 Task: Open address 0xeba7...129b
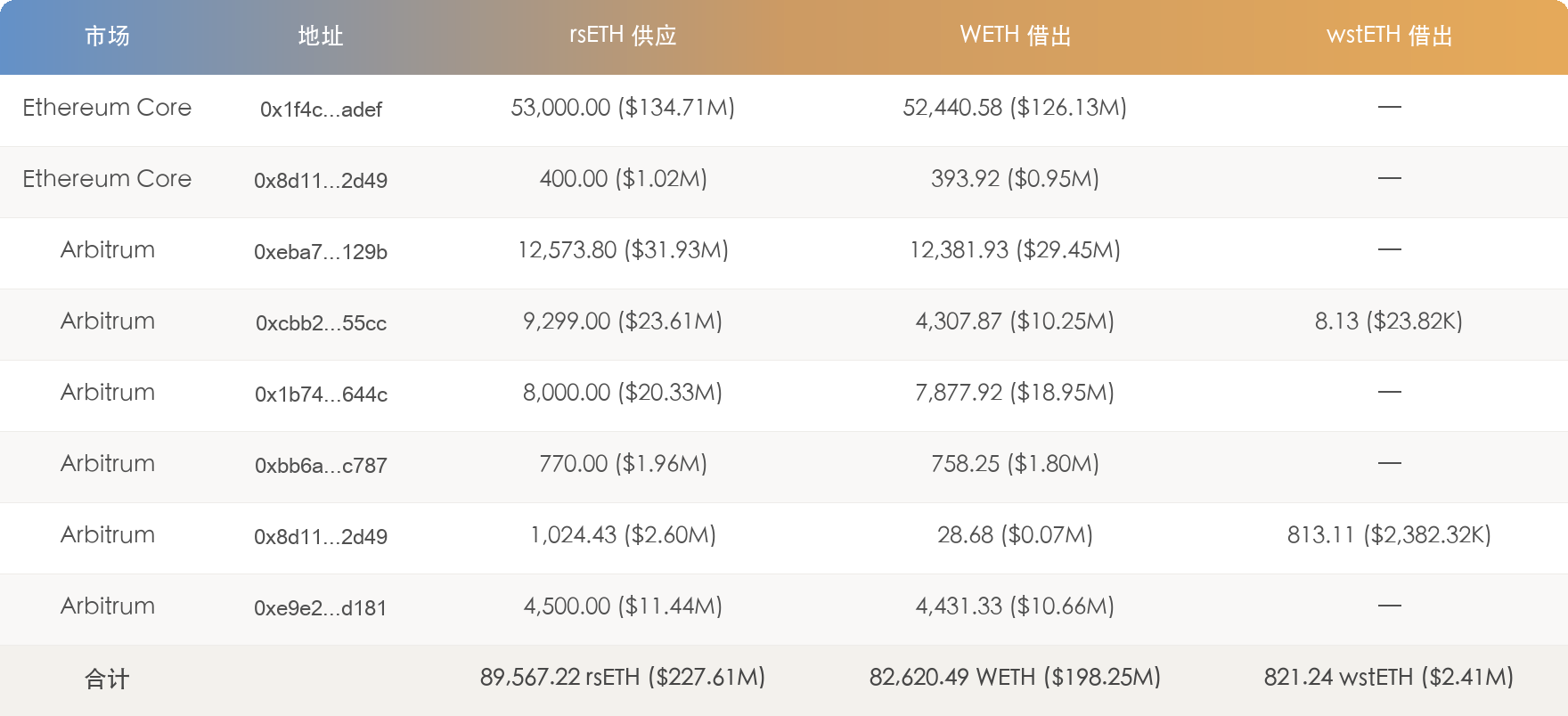tap(321, 252)
